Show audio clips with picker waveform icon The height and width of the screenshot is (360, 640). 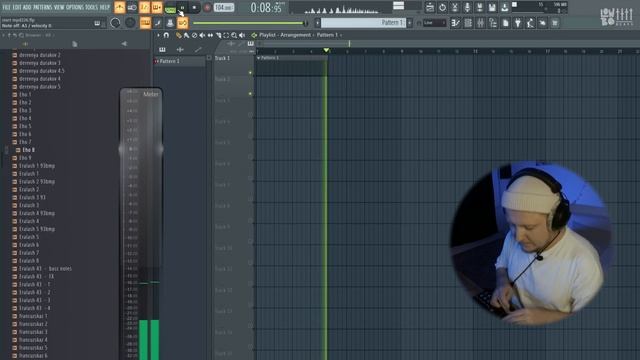coord(180,49)
